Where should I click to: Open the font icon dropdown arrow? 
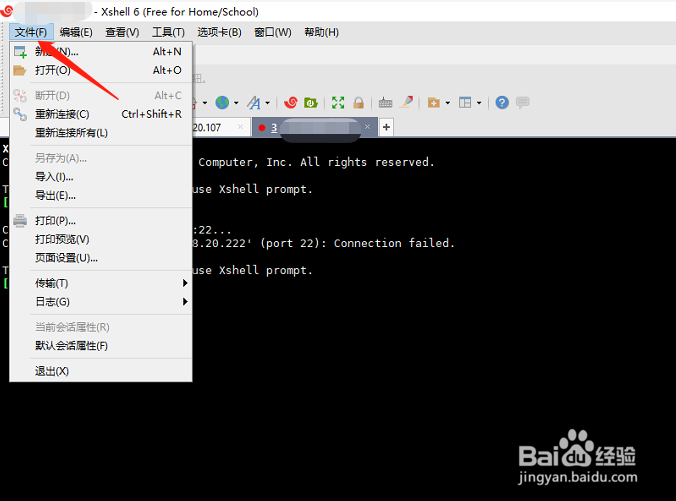268,103
